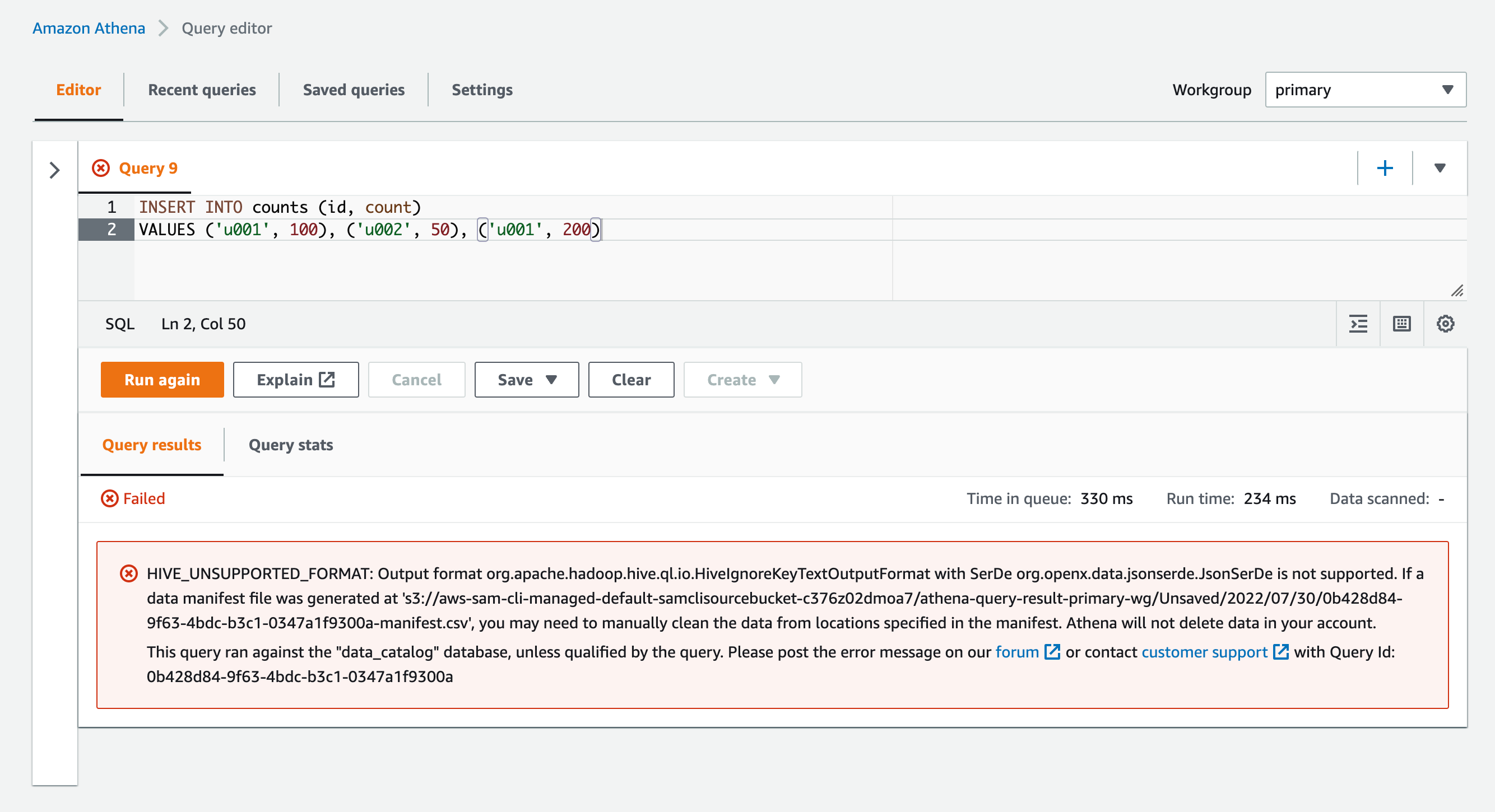The height and width of the screenshot is (812, 1495).
Task: Click the format query indent icon
Action: (x=1358, y=324)
